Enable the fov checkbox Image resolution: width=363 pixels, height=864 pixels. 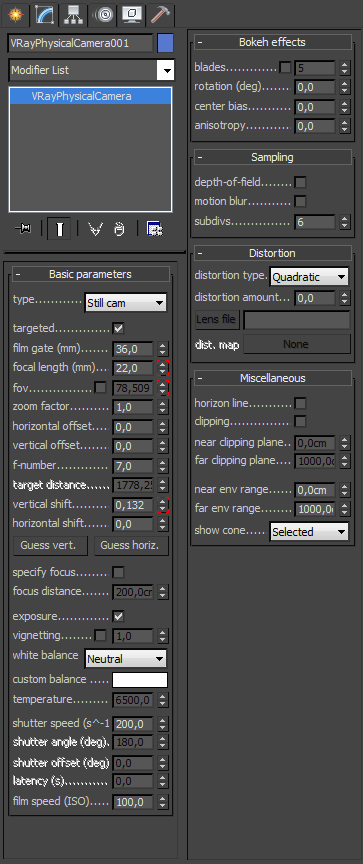(x=100, y=388)
